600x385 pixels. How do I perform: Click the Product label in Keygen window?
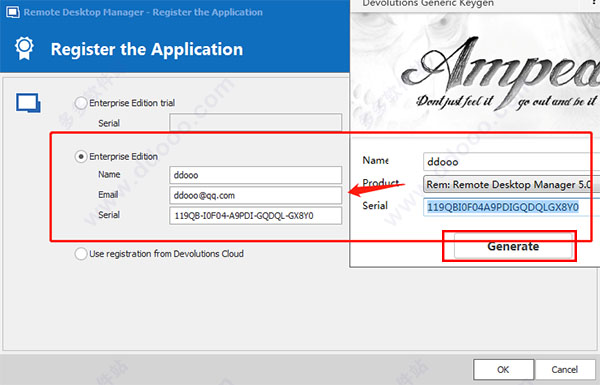pos(381,183)
